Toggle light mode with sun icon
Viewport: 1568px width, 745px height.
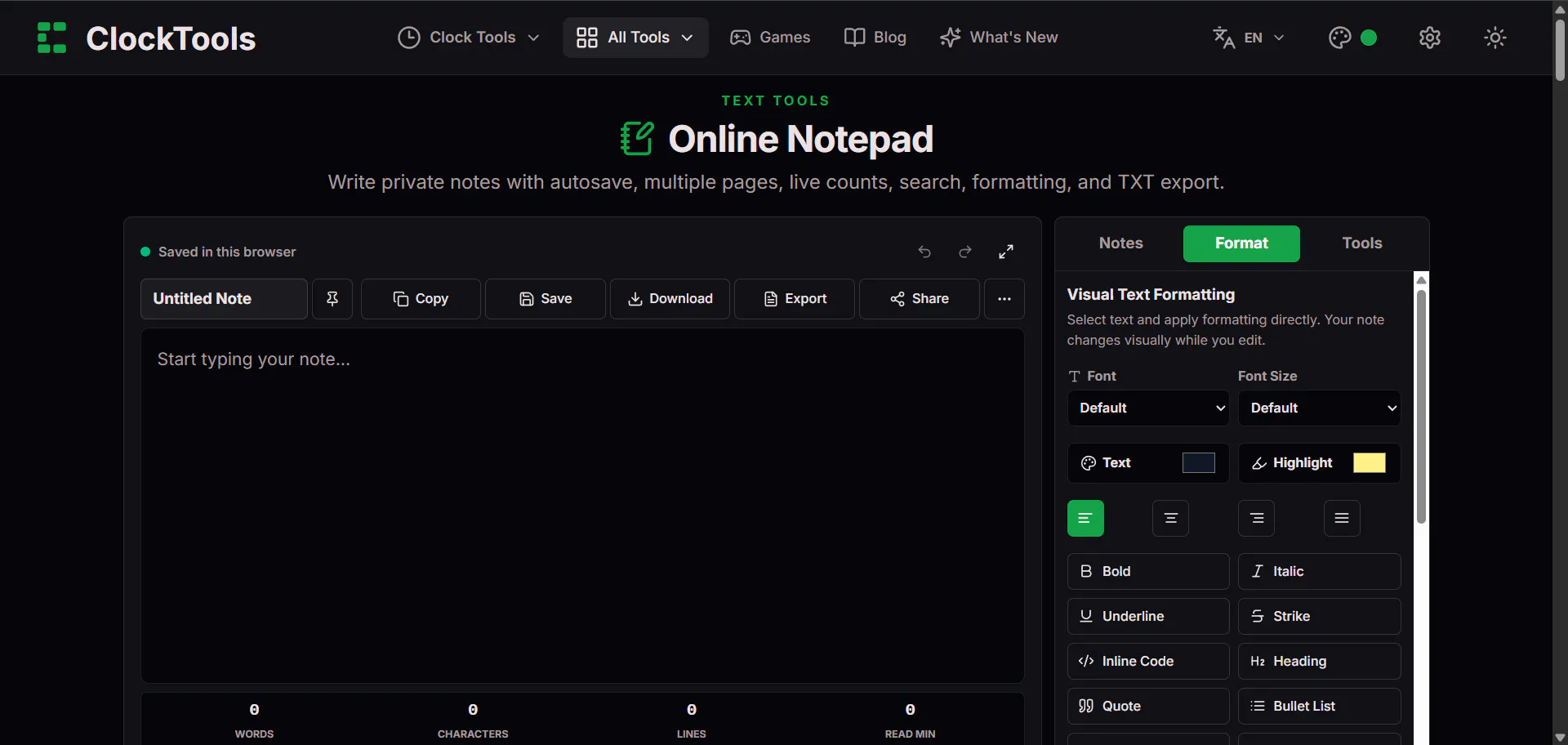click(1495, 38)
